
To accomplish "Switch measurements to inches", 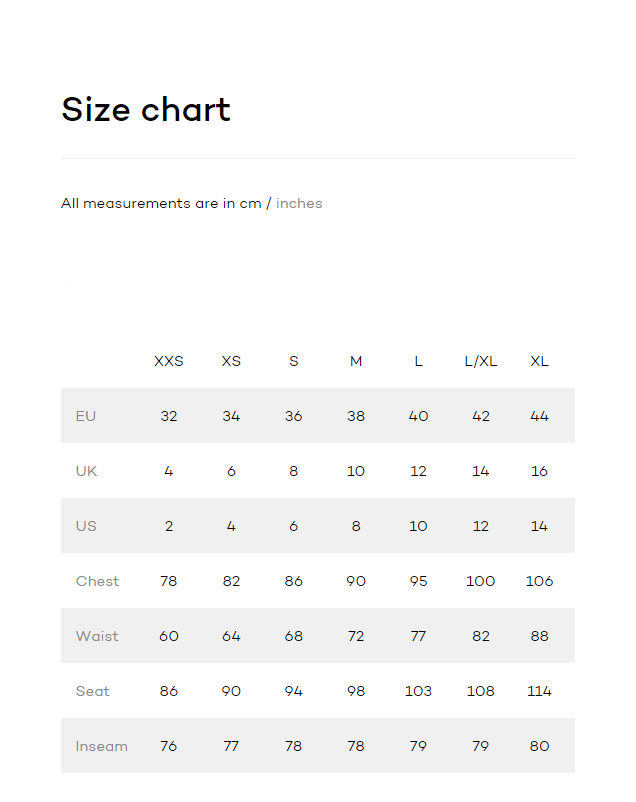I will coord(299,204).
